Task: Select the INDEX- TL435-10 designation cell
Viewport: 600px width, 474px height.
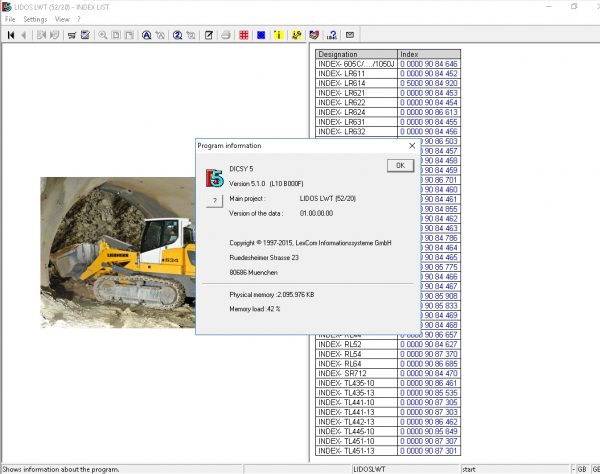Action: [357, 383]
